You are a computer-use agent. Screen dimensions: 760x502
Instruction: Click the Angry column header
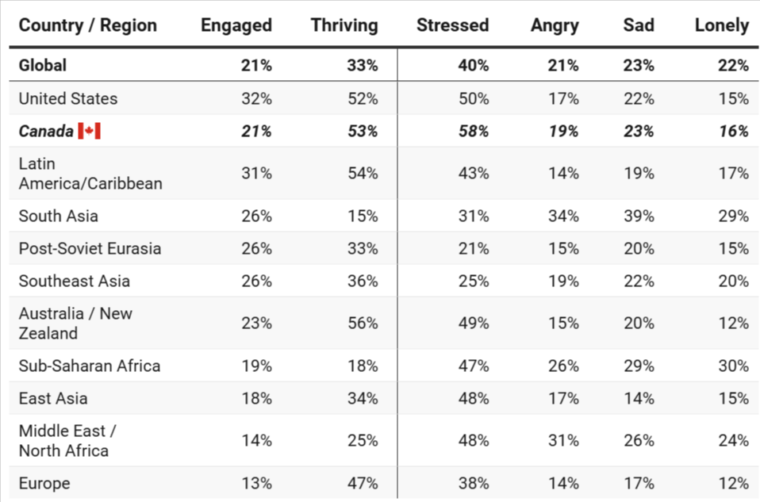[x=554, y=25]
